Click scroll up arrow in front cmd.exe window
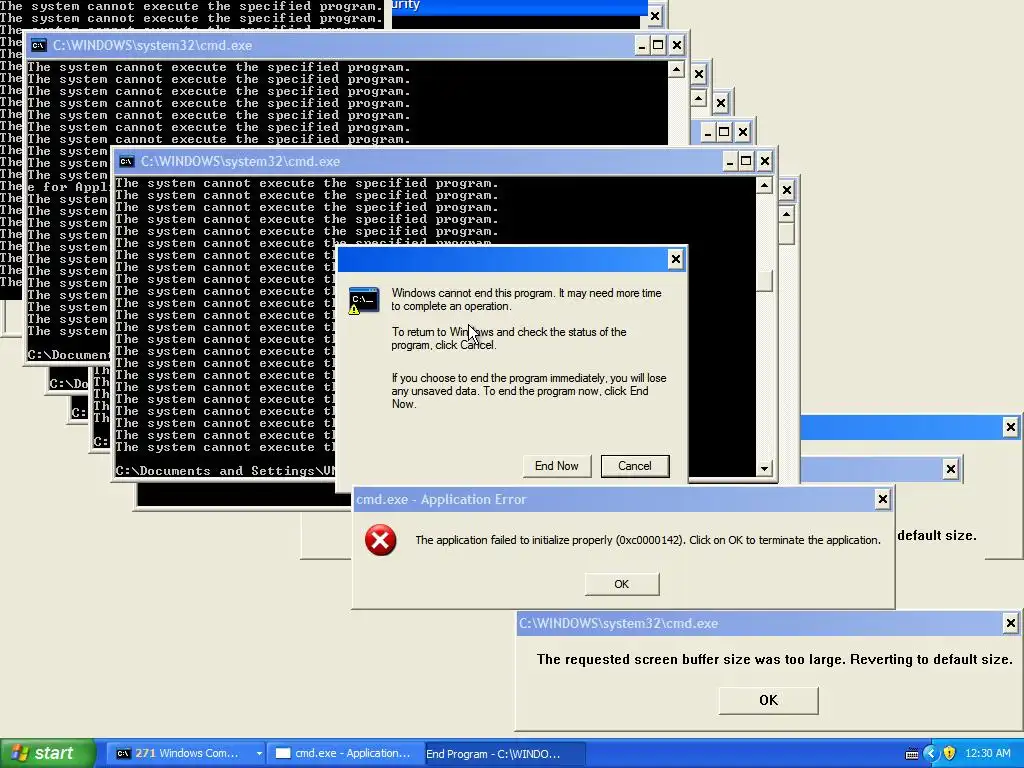 pos(764,185)
